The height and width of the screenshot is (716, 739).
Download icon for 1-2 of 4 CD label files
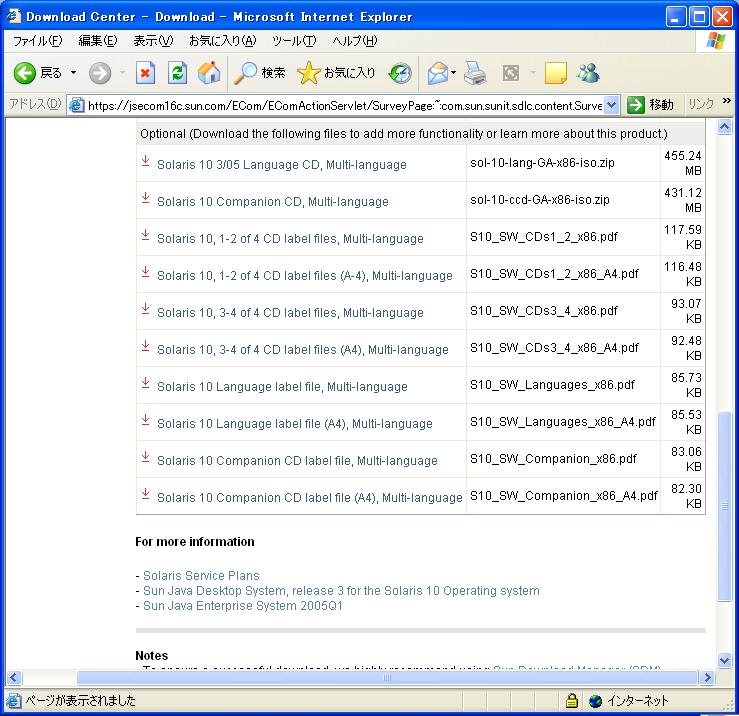point(146,235)
